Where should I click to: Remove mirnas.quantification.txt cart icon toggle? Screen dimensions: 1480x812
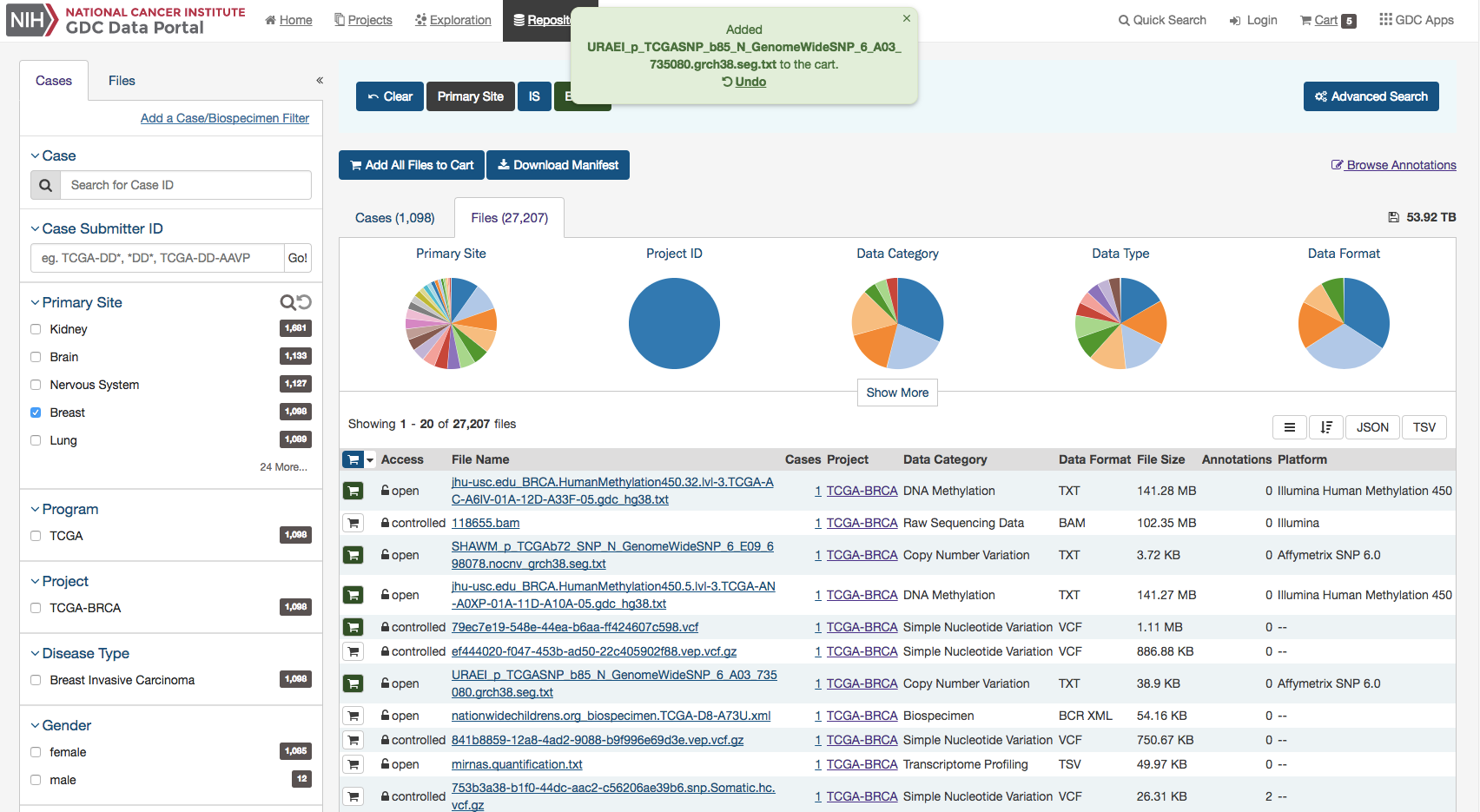[353, 764]
